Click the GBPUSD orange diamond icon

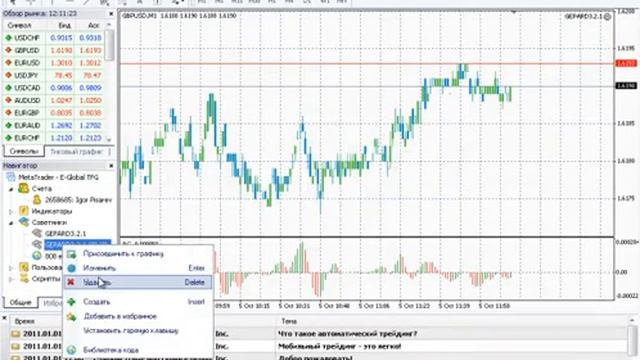click(8, 50)
